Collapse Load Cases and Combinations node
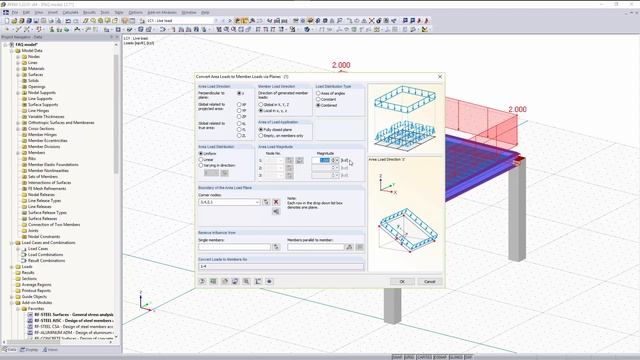Viewport: 640px width, 360px height. (11, 242)
